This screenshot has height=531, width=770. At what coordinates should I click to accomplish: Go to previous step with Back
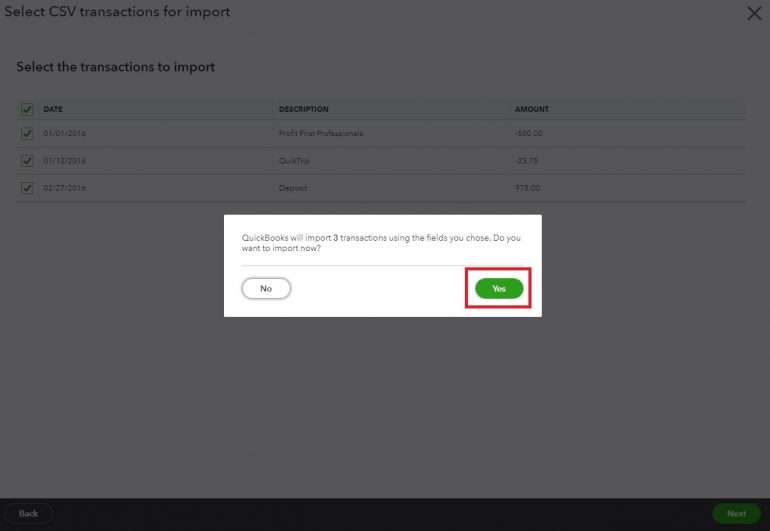click(28, 513)
